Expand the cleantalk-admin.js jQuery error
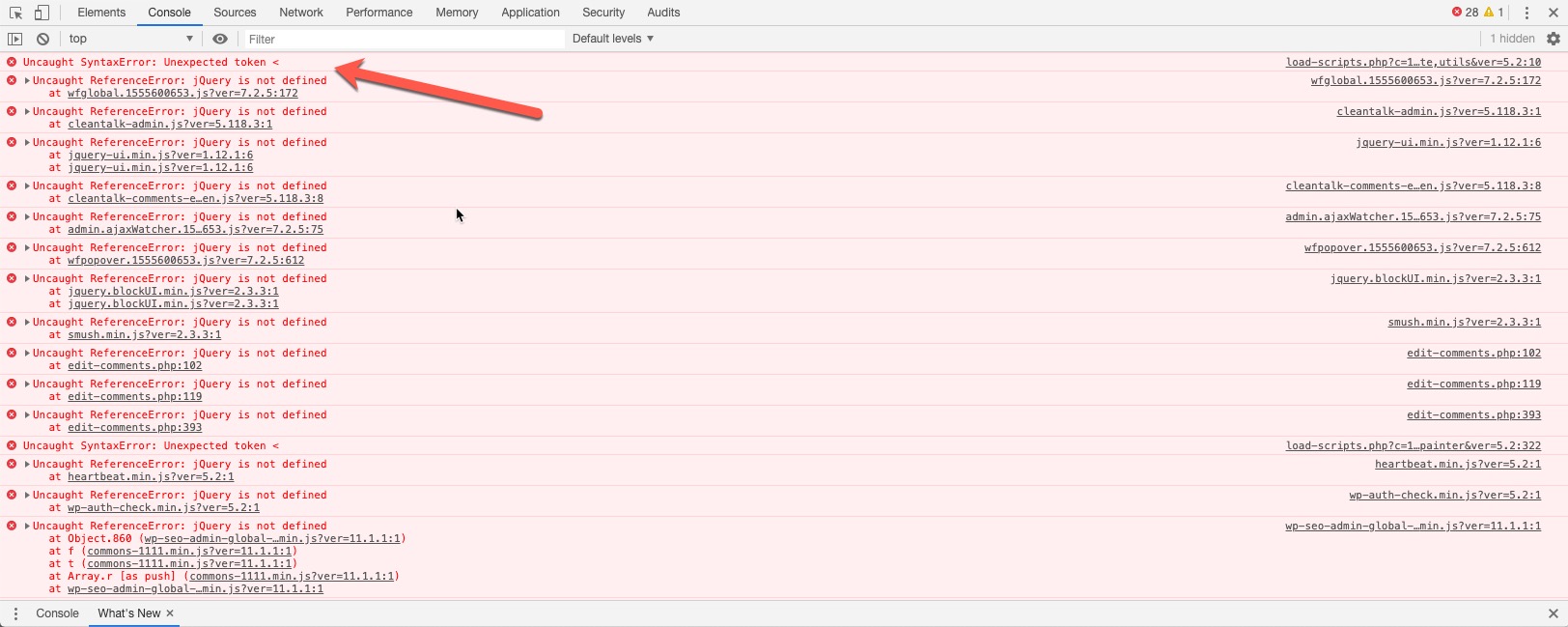The image size is (1568, 627). pos(27,112)
